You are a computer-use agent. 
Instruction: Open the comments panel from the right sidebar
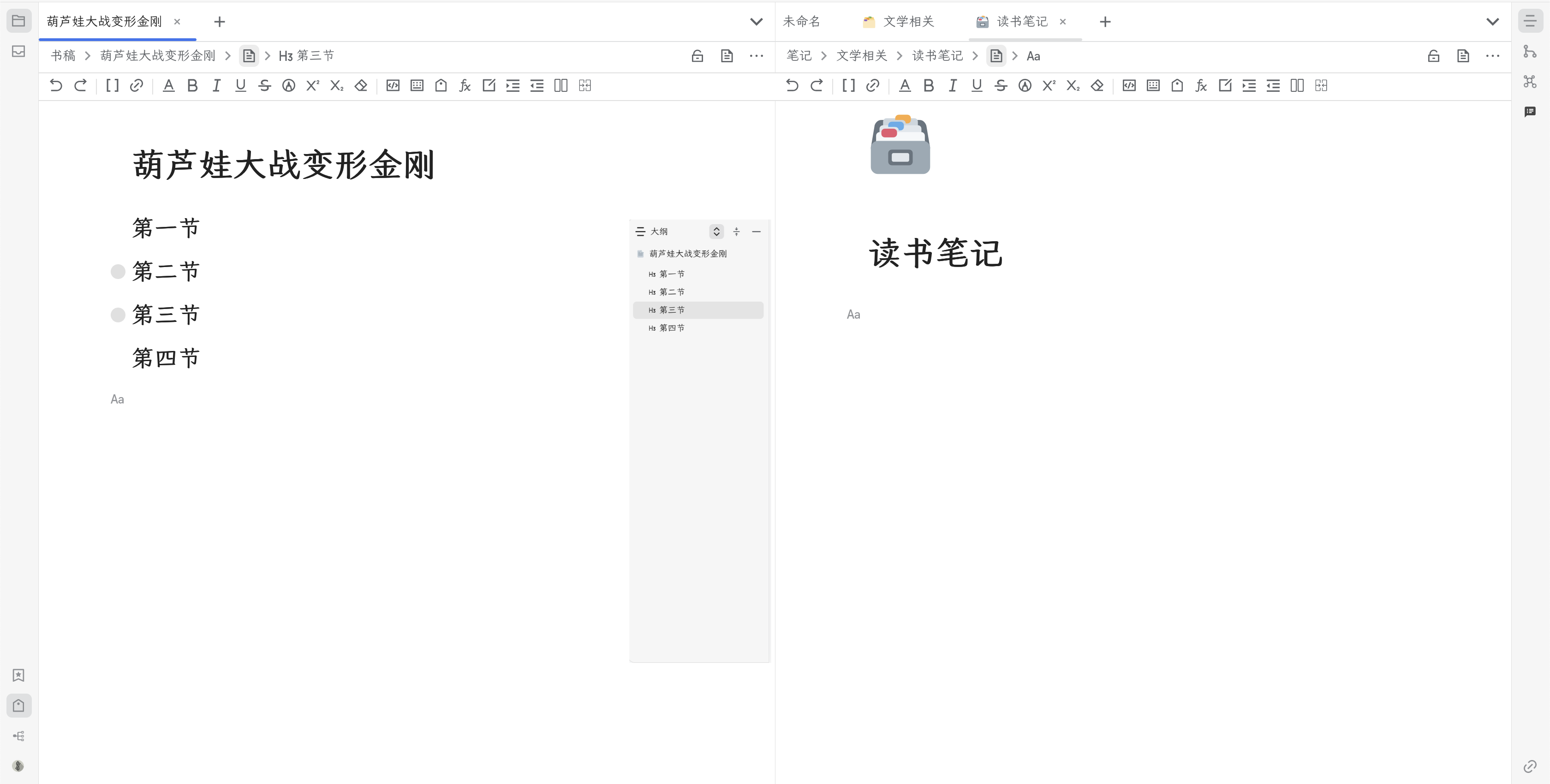[x=1530, y=111]
